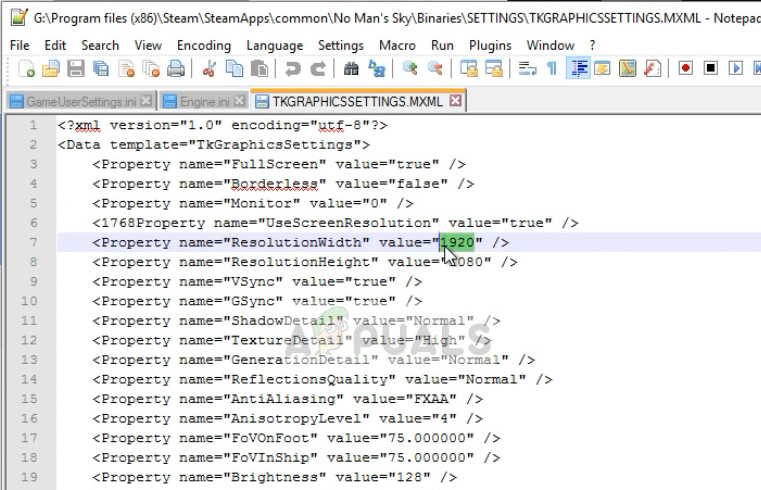Viewport: 761px width, 490px height.
Task: Click the Close All documents icon
Action: click(x=151, y=69)
